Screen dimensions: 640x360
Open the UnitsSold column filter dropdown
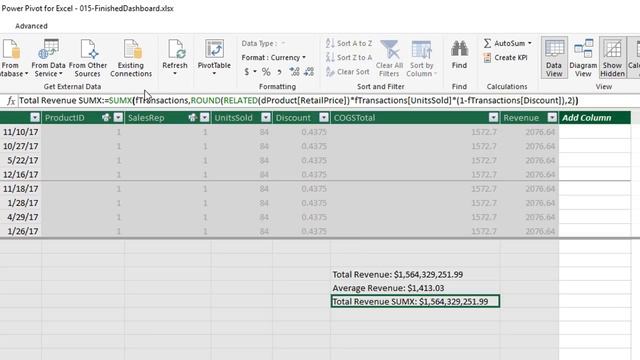click(x=266, y=118)
